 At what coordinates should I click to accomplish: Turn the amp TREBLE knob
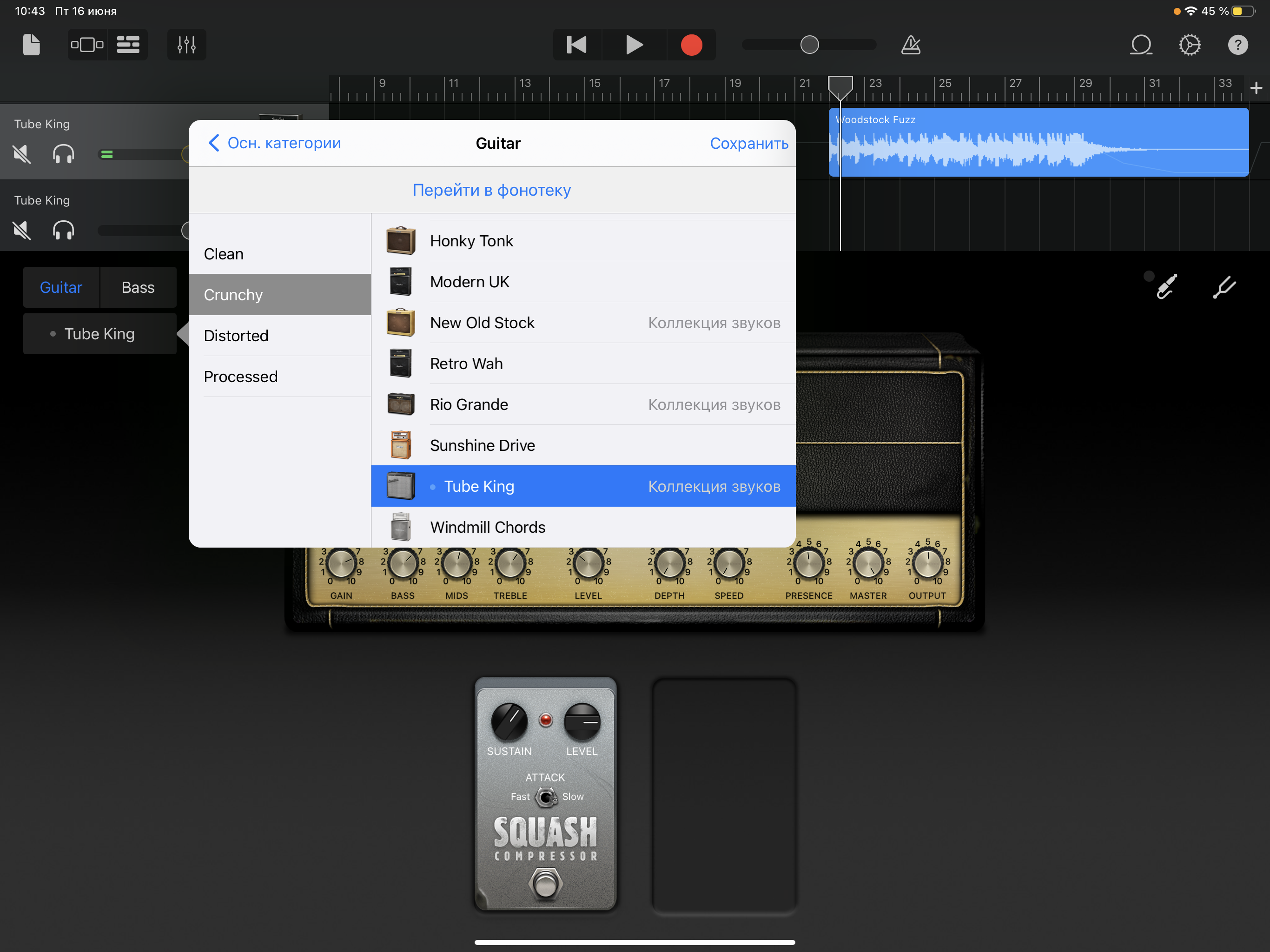[x=510, y=564]
